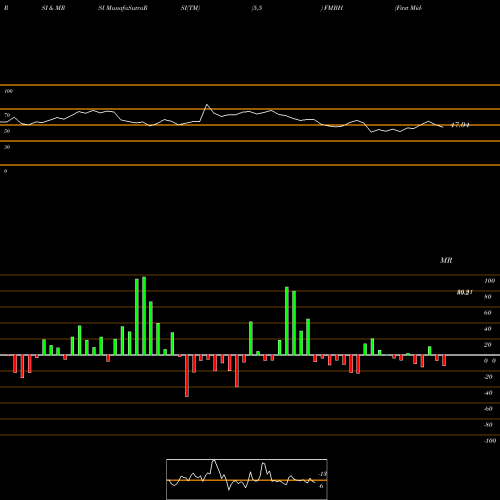Image resolution: width=500 pixels, height=500 pixels.
Task: Click the tallest green histogram bar
Action: pyautogui.click(x=144, y=316)
